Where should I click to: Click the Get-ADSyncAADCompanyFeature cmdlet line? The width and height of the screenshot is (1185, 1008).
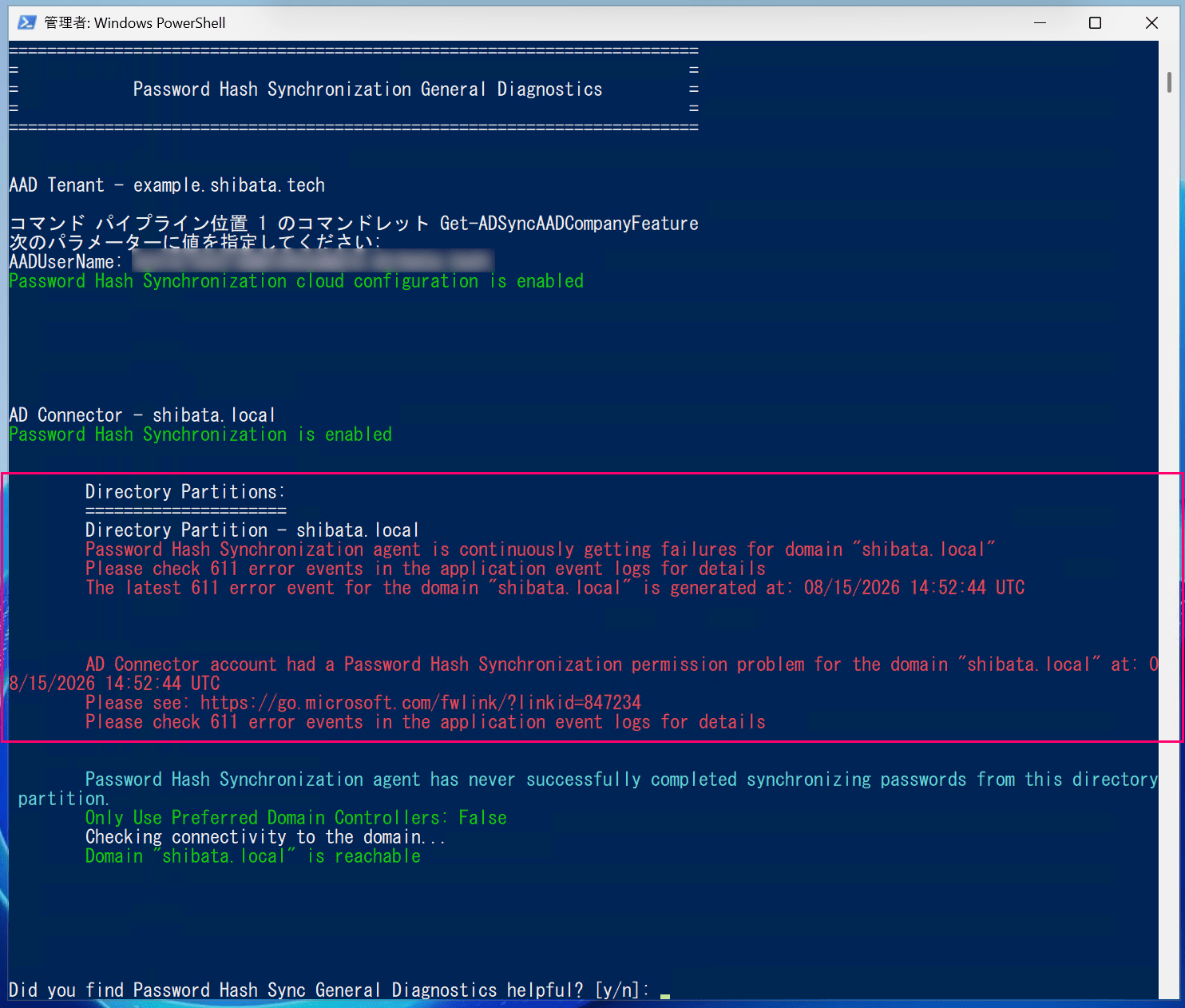coord(354,224)
